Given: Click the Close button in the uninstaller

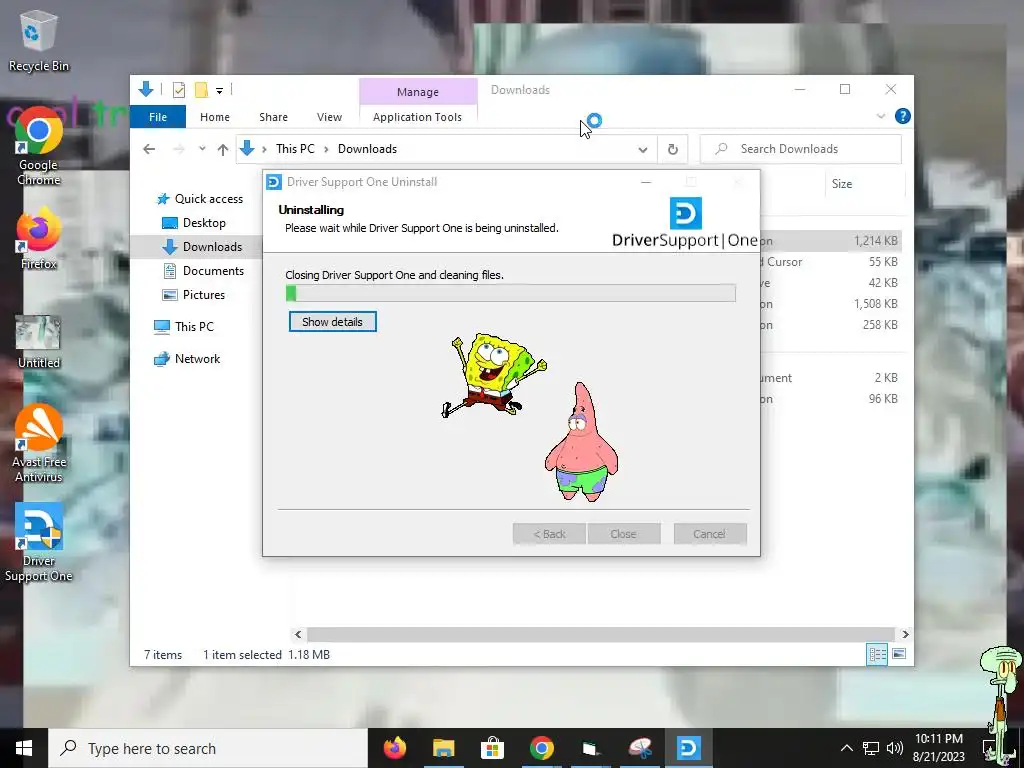Looking at the screenshot, I should [624, 534].
